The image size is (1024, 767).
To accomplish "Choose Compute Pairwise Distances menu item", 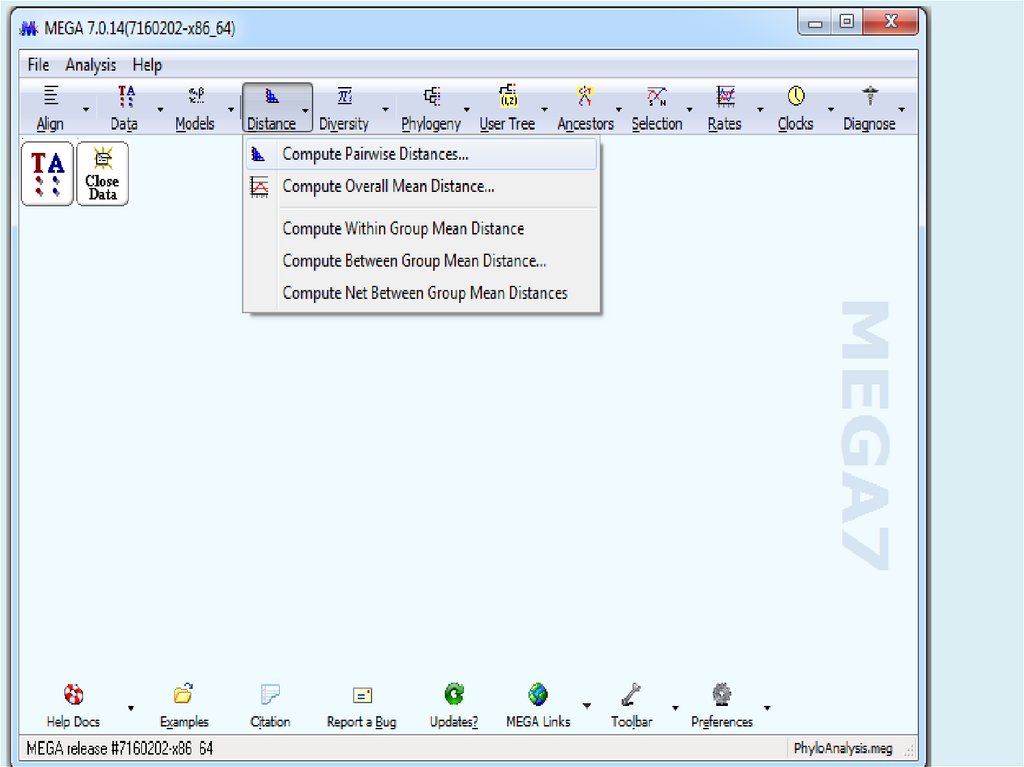I will coord(421,154).
